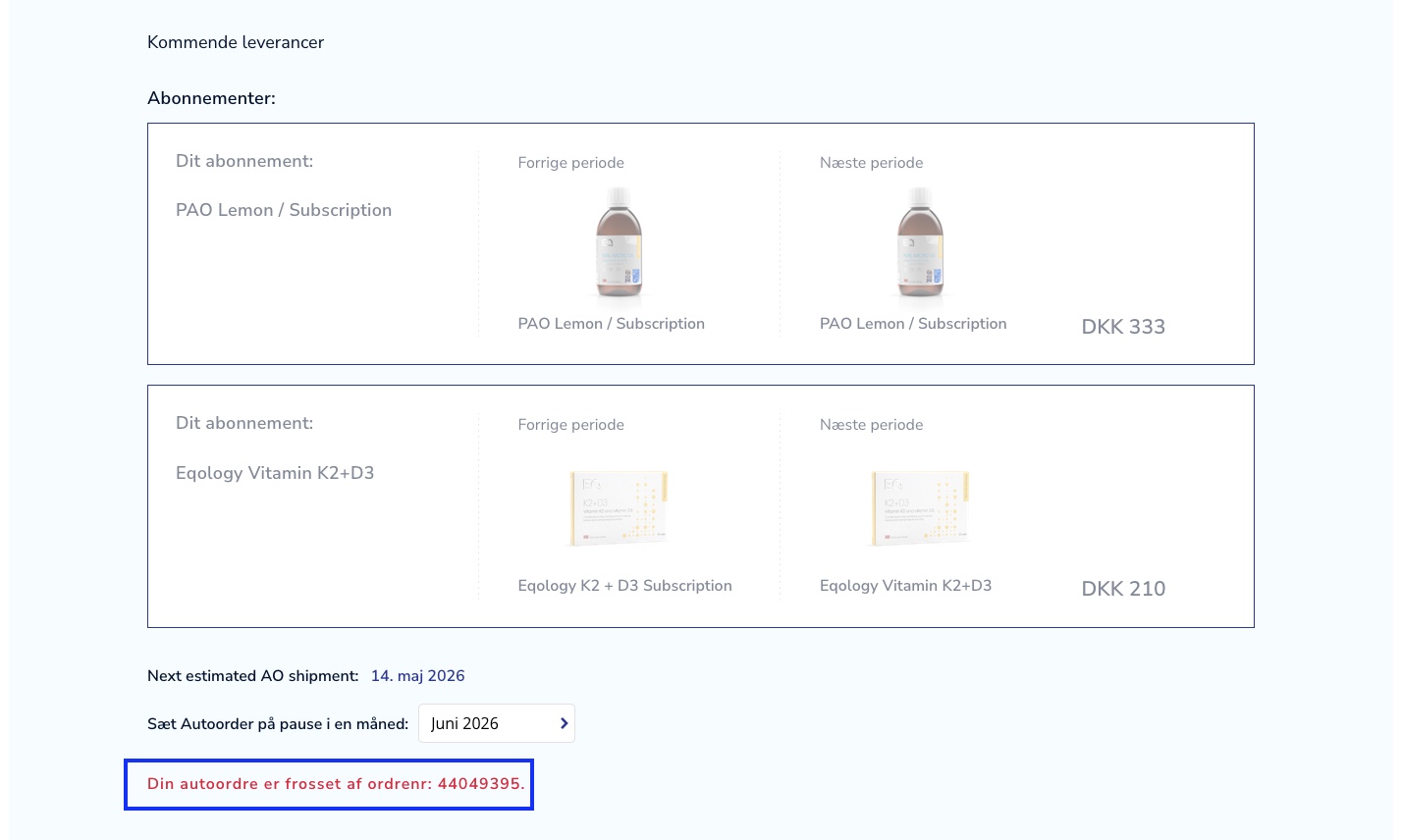
Task: Click the Next estimated AO shipment label
Action: click(253, 675)
